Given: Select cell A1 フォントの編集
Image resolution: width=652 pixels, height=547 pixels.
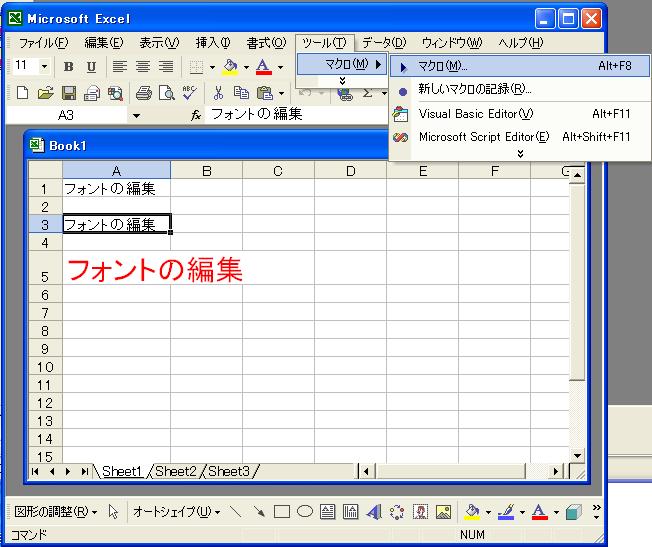Looking at the screenshot, I should (x=116, y=189).
